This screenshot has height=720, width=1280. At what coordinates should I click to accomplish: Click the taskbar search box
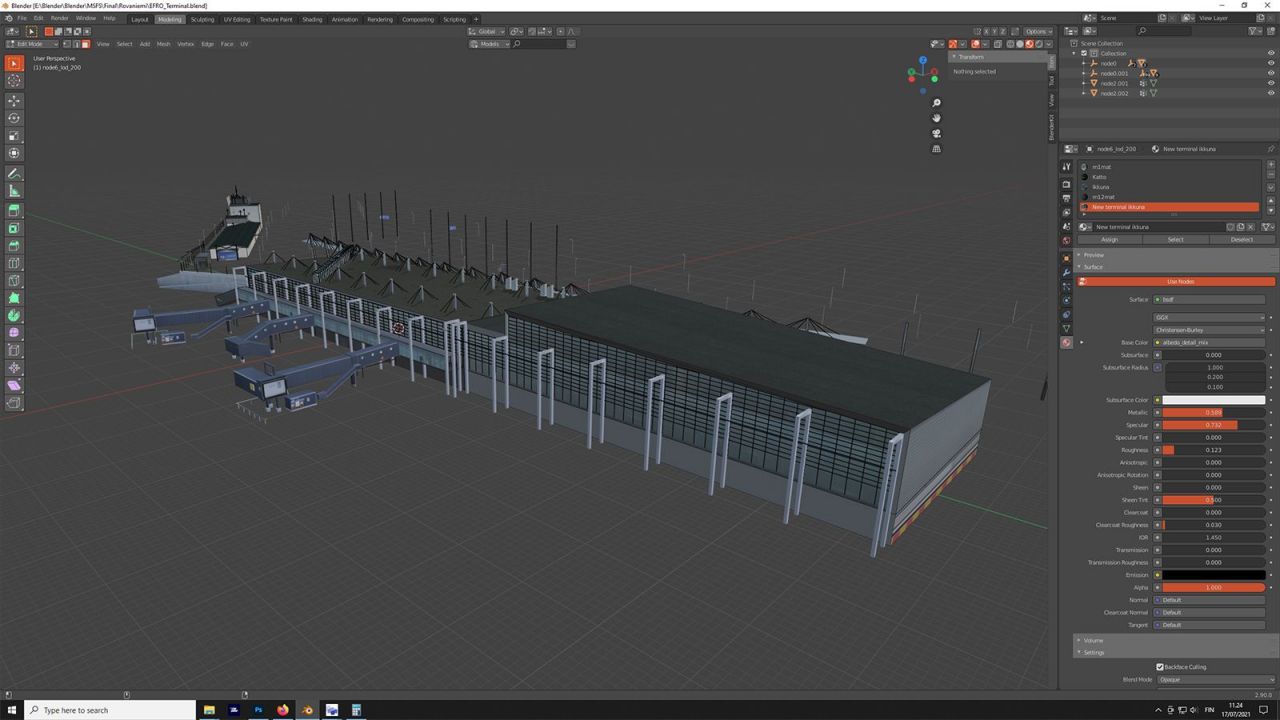(110, 710)
